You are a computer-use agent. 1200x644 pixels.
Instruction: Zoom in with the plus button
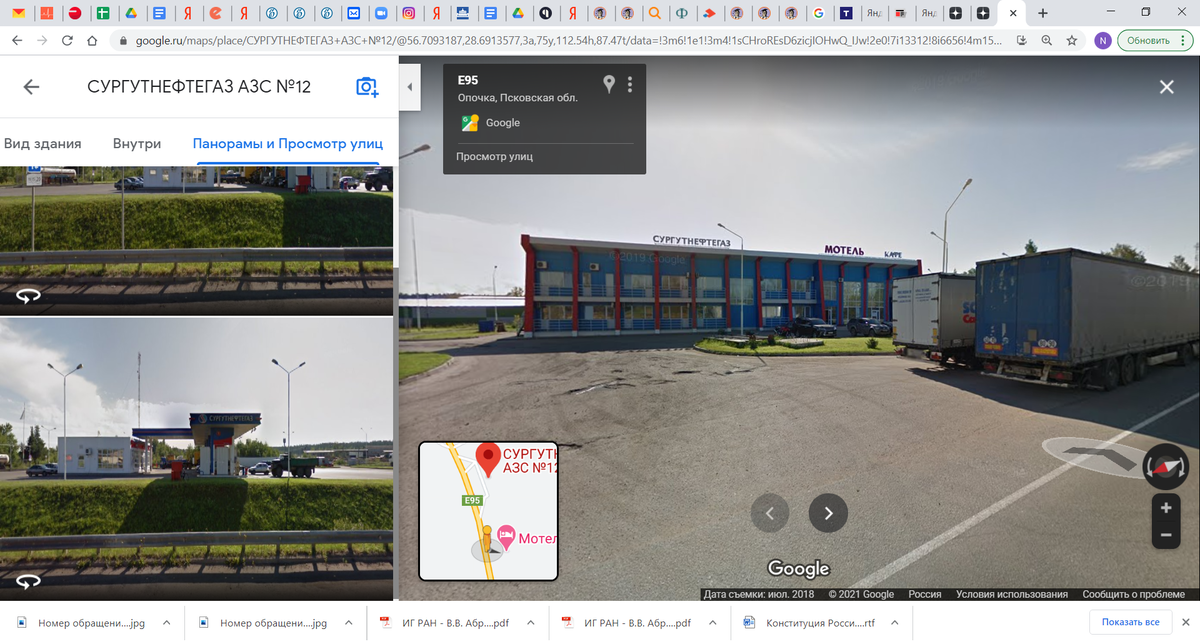(1166, 508)
